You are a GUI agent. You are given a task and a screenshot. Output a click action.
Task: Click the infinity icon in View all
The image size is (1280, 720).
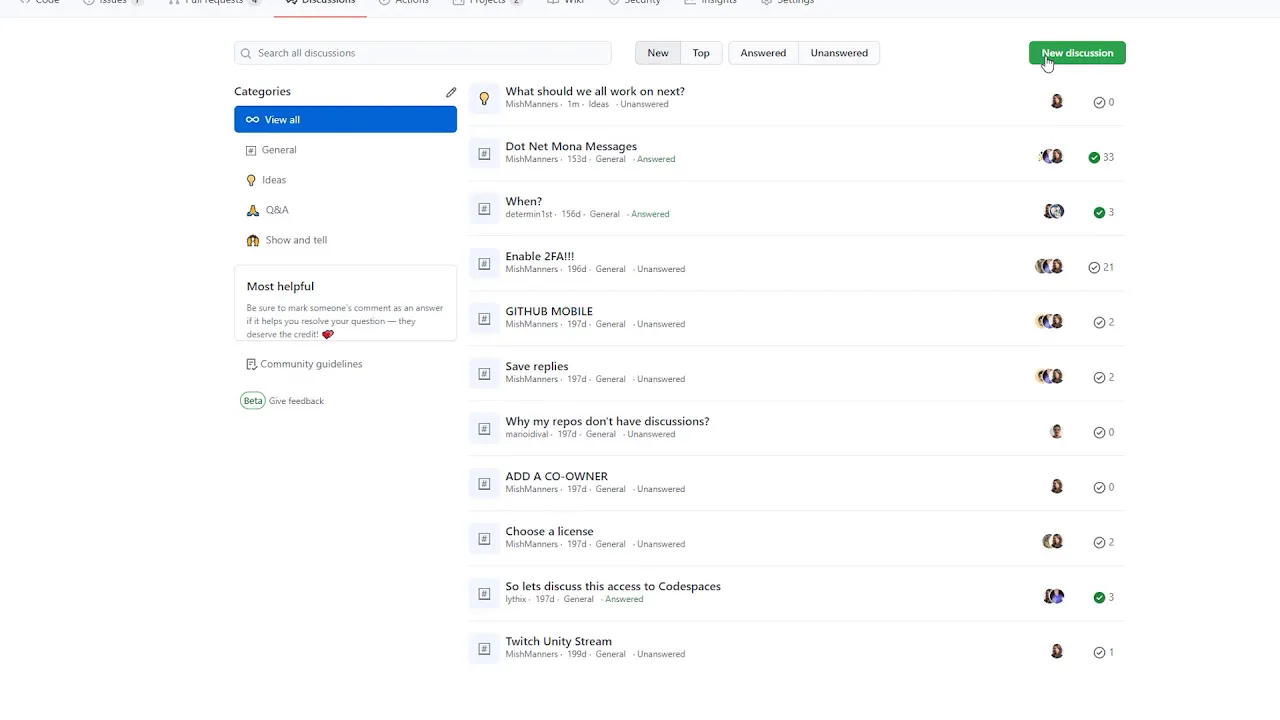click(252, 120)
